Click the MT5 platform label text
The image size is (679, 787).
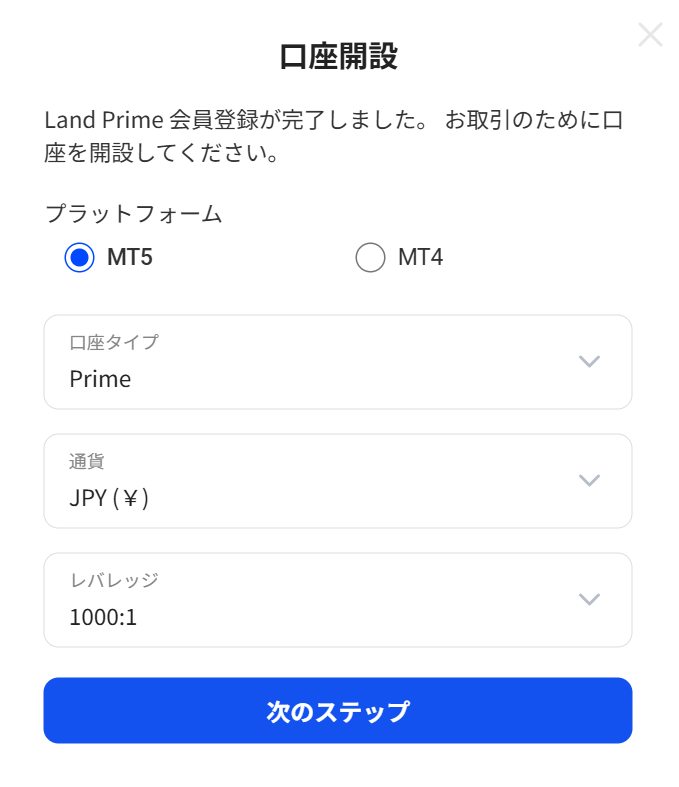click(129, 258)
